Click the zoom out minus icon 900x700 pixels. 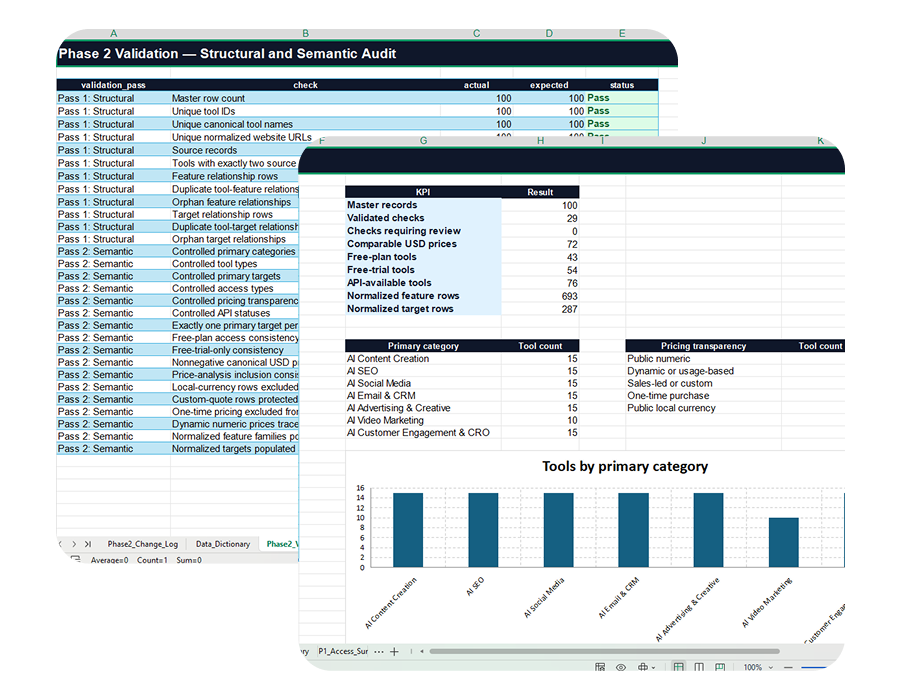[x=788, y=667]
